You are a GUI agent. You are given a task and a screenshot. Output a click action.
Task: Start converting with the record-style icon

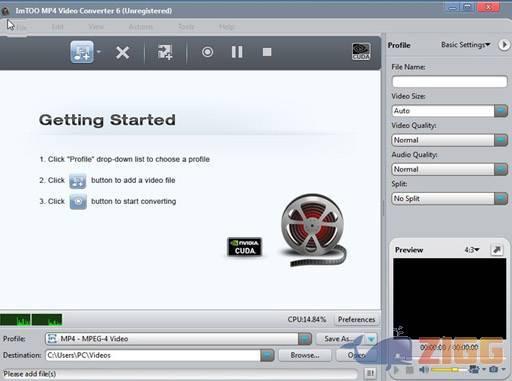[x=207, y=52]
